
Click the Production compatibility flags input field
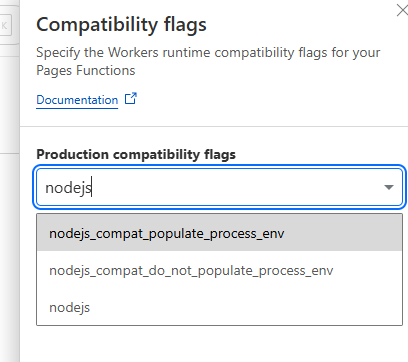pos(219,187)
